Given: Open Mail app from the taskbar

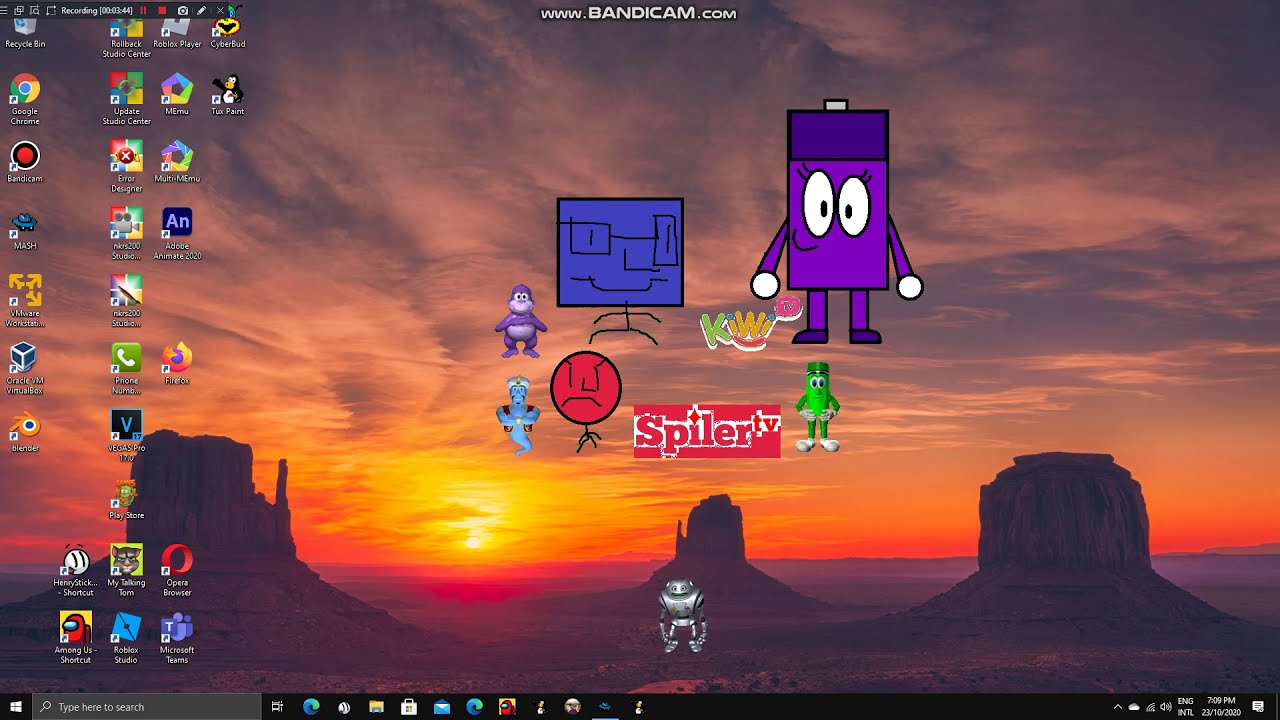Looking at the screenshot, I should click(x=442, y=707).
